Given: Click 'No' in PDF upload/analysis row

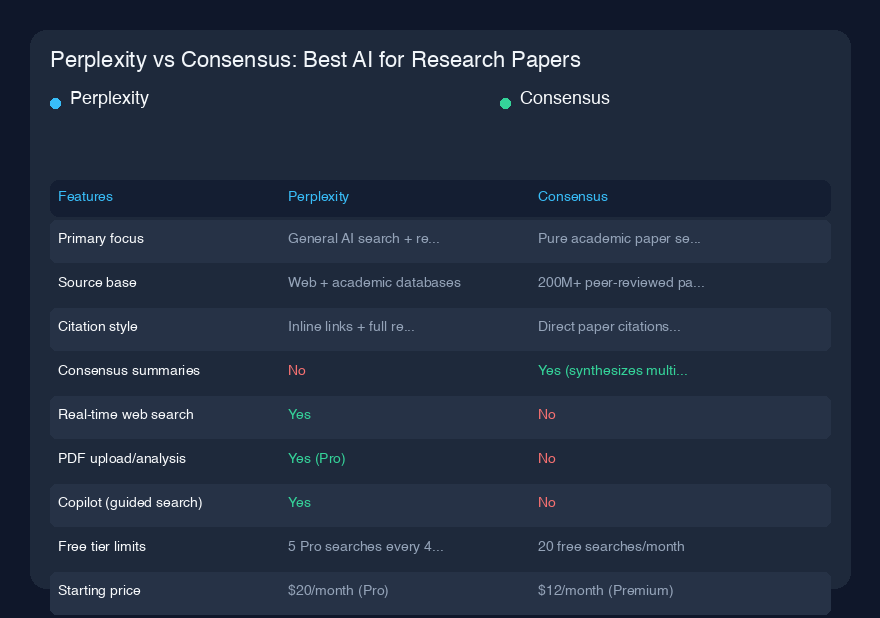Looking at the screenshot, I should [x=547, y=459].
